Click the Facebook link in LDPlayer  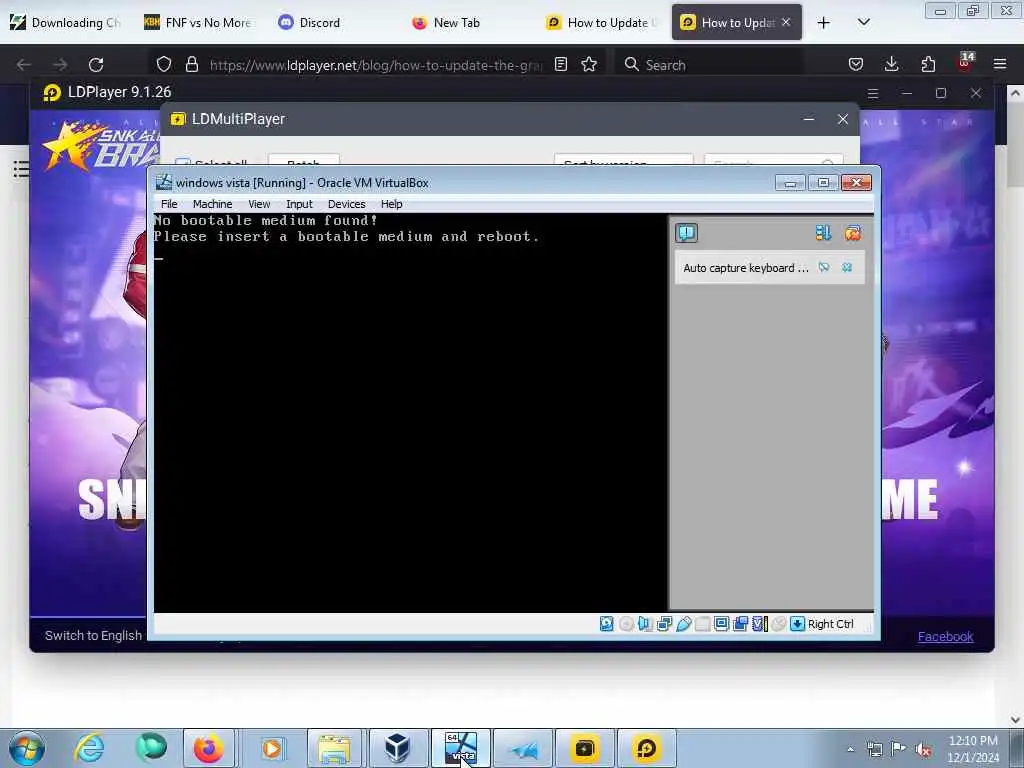(x=945, y=636)
